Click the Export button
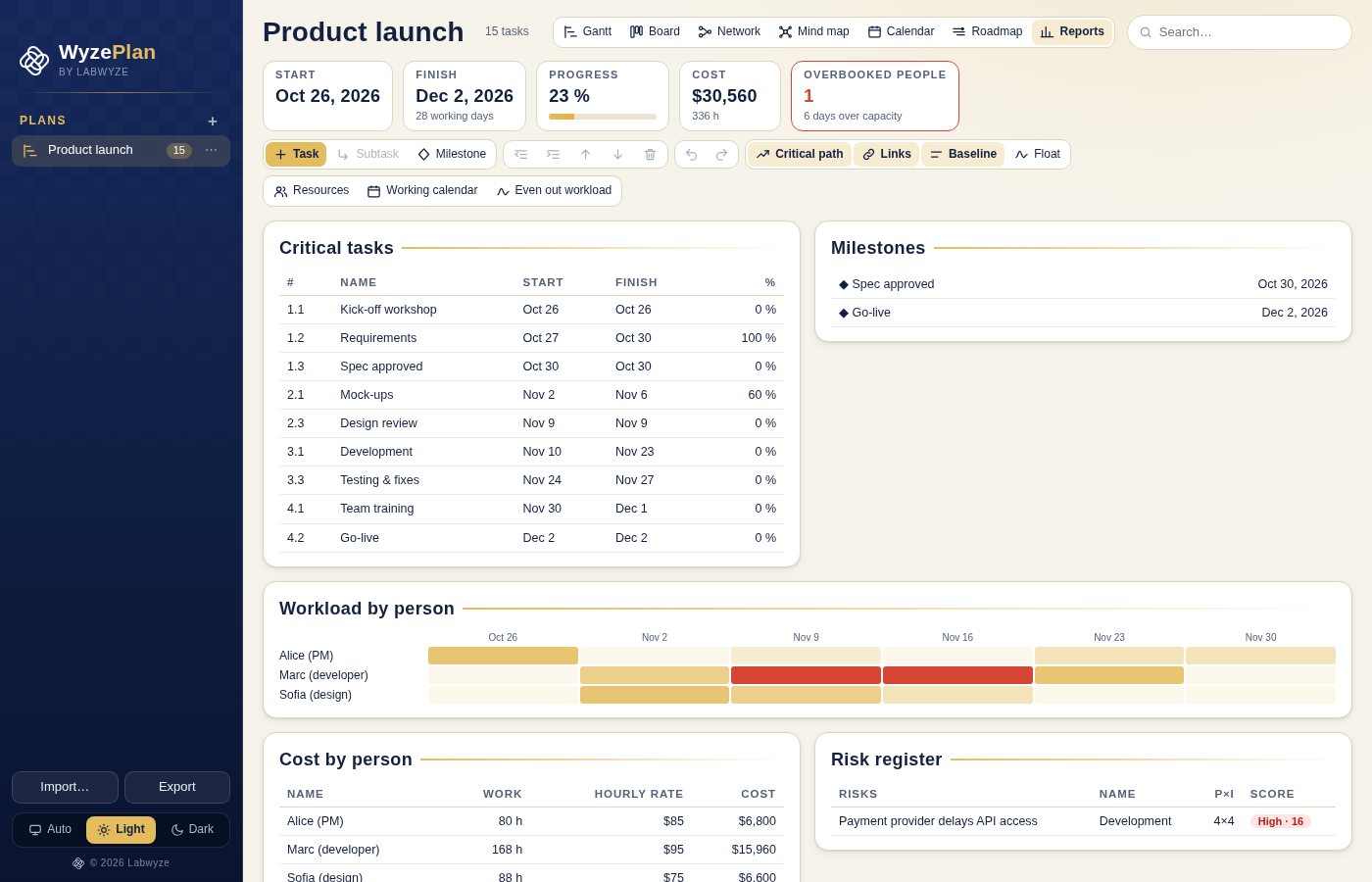Screen dimensions: 1372x882 [177, 787]
